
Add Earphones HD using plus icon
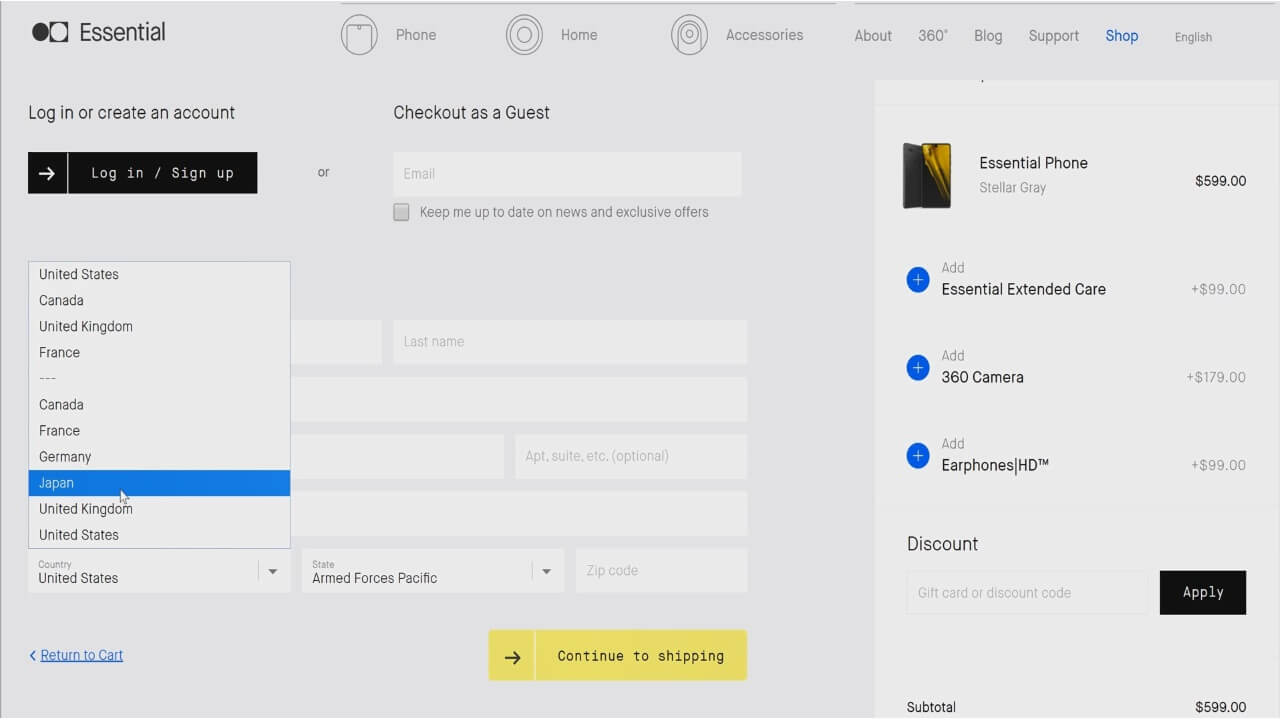[x=917, y=456]
